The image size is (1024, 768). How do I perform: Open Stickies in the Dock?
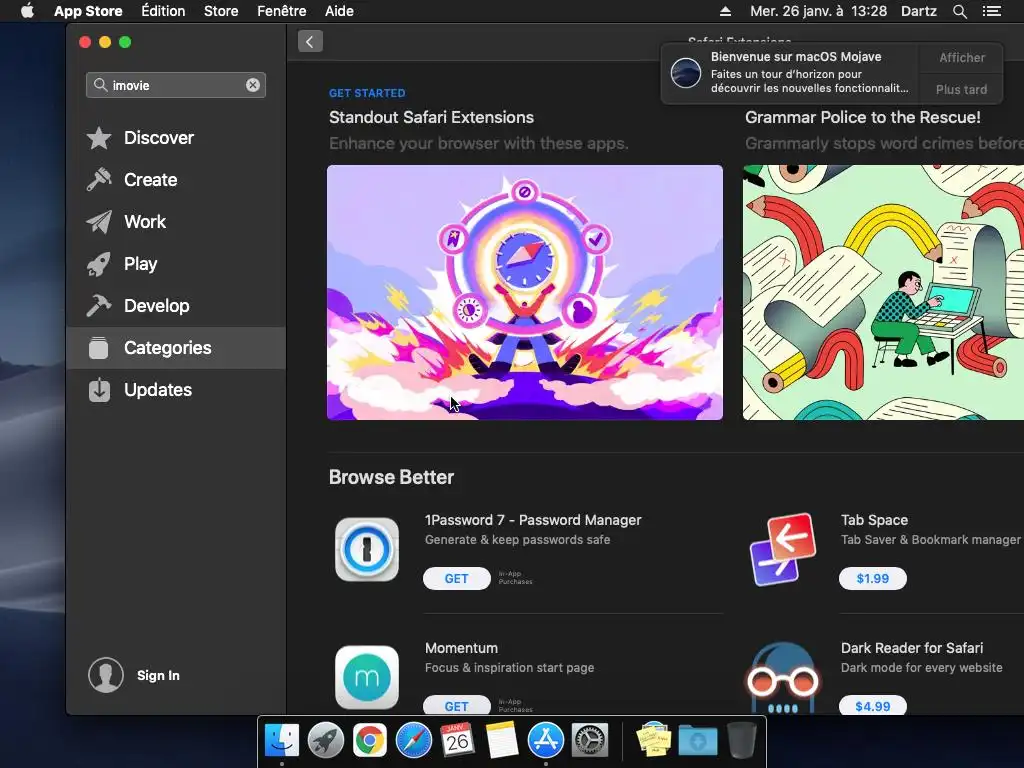point(654,741)
